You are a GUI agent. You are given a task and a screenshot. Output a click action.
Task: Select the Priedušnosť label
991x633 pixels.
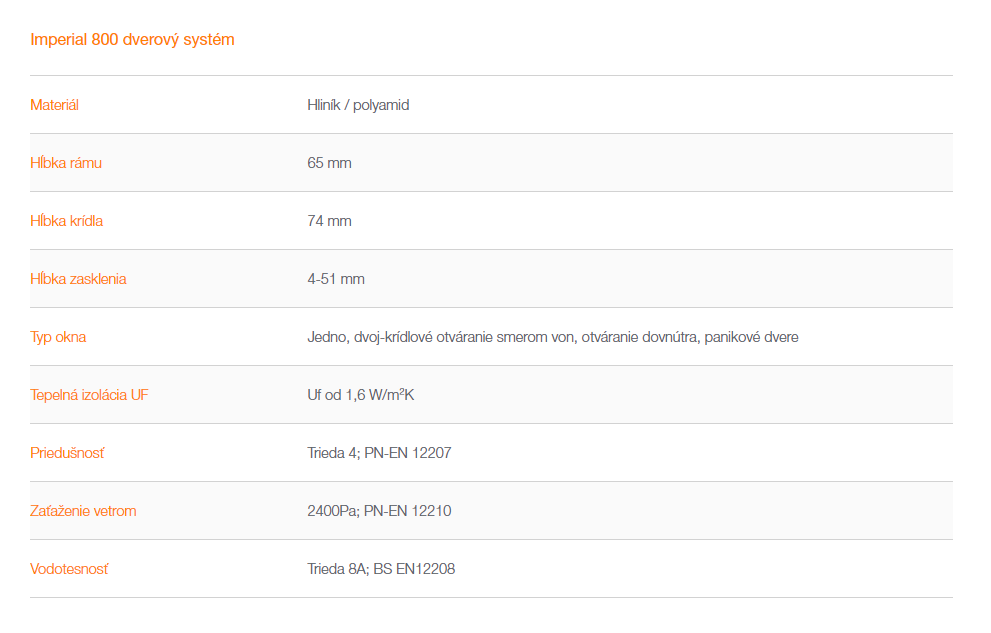pyautogui.click(x=67, y=453)
